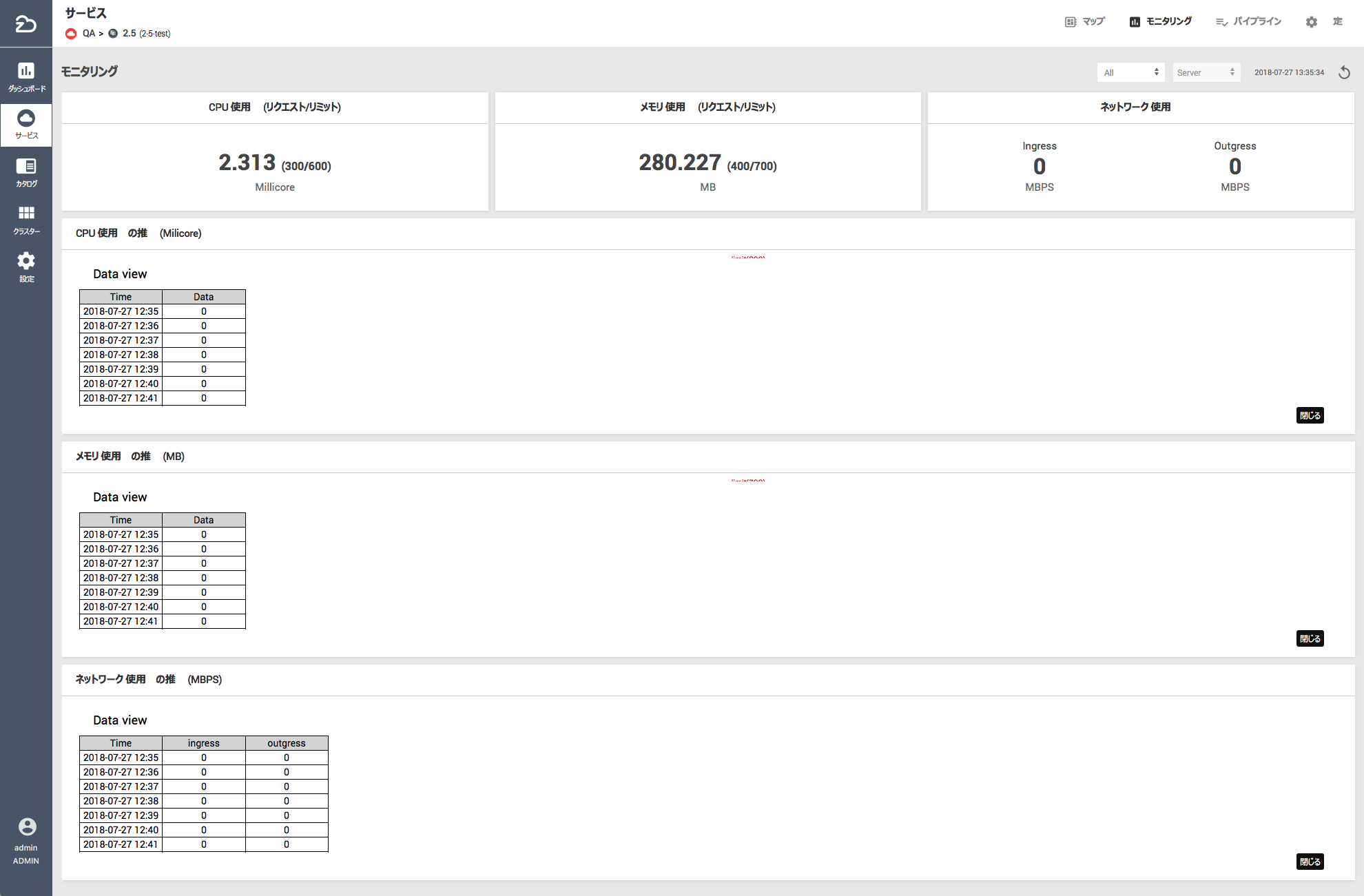Click the admin user avatar icon
The height and width of the screenshot is (896, 1364).
tap(27, 826)
